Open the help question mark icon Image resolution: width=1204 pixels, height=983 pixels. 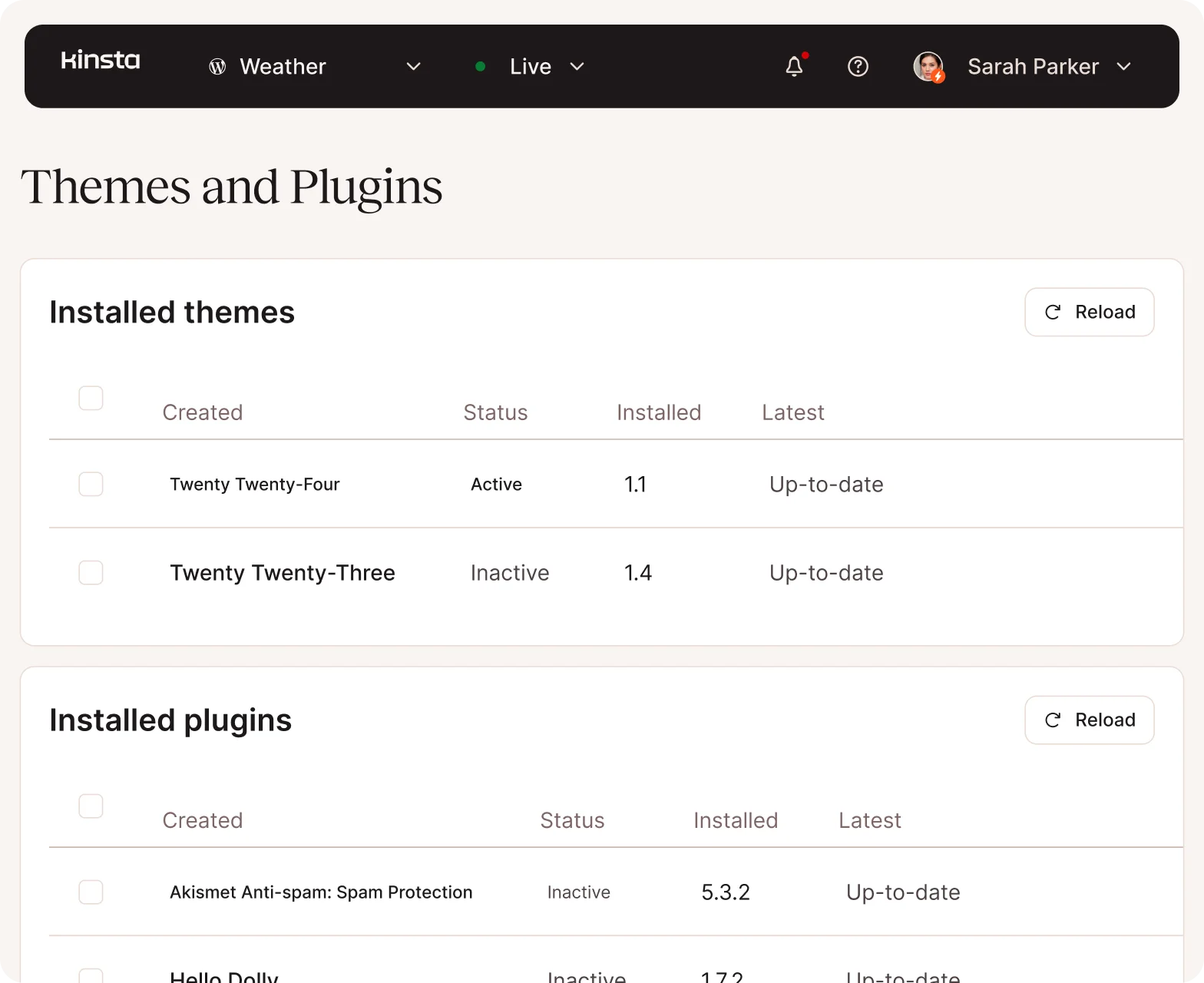point(858,67)
